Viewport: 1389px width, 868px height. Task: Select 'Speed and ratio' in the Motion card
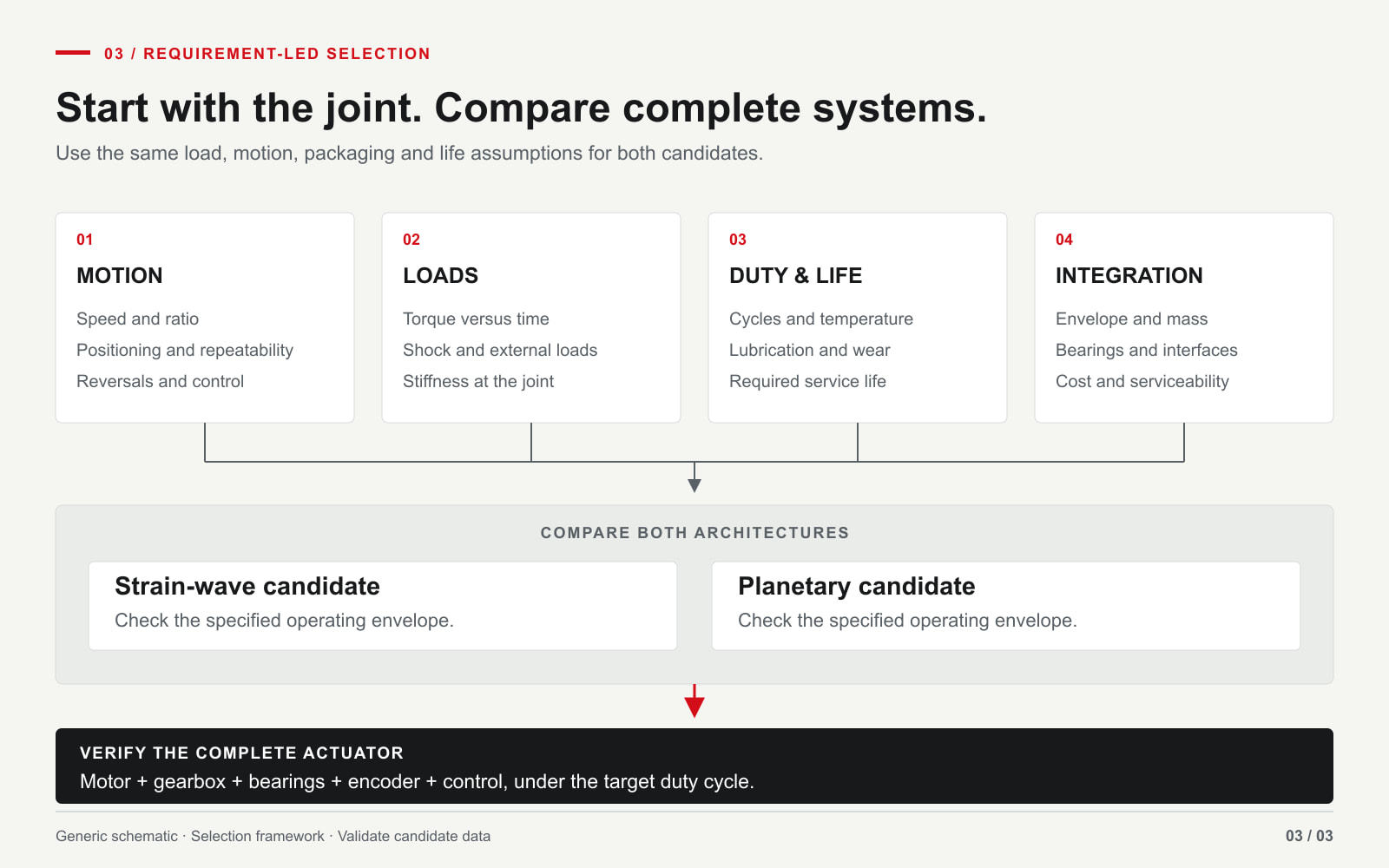137,319
